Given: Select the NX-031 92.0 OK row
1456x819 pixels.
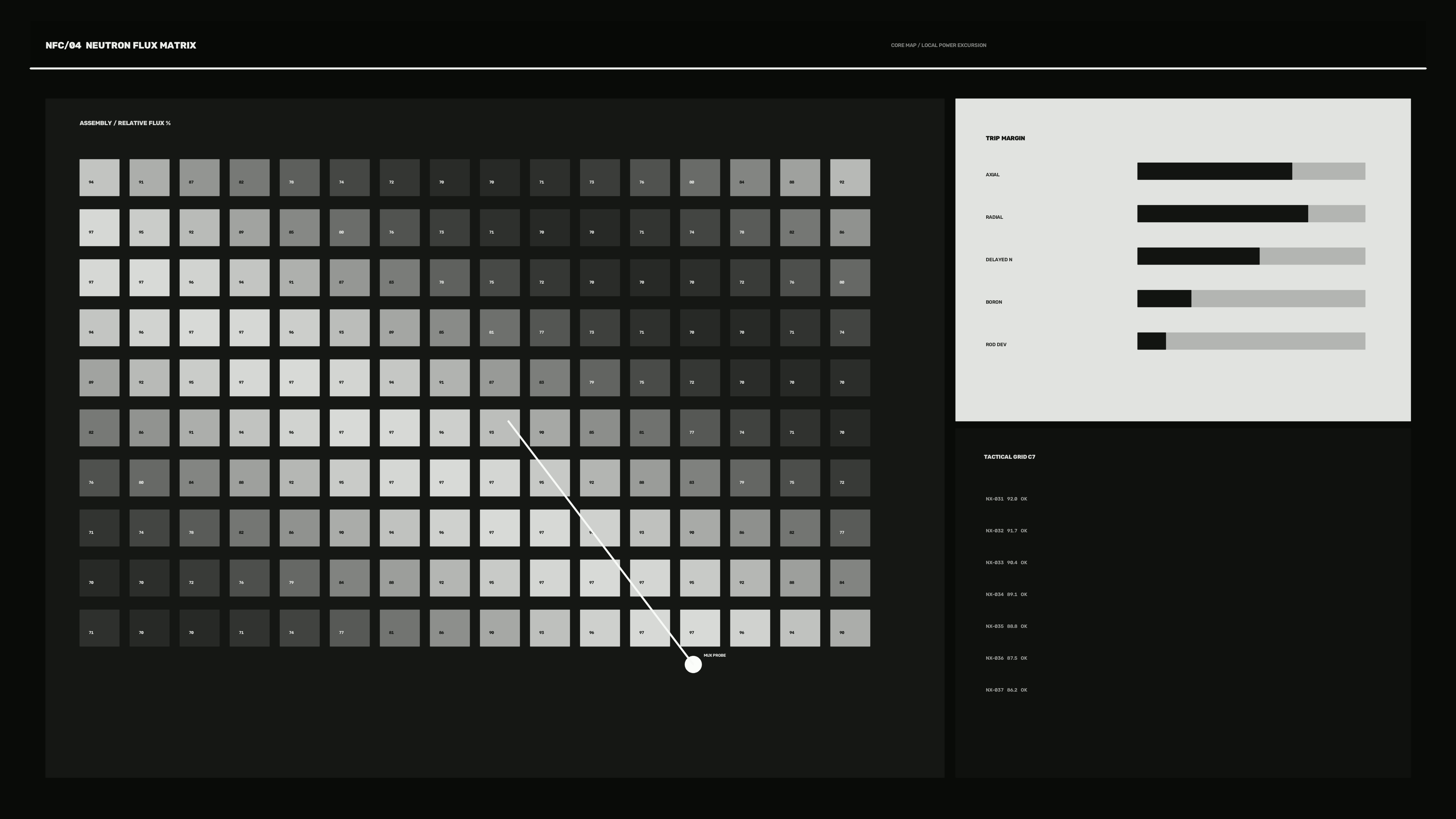Looking at the screenshot, I should point(1006,499).
